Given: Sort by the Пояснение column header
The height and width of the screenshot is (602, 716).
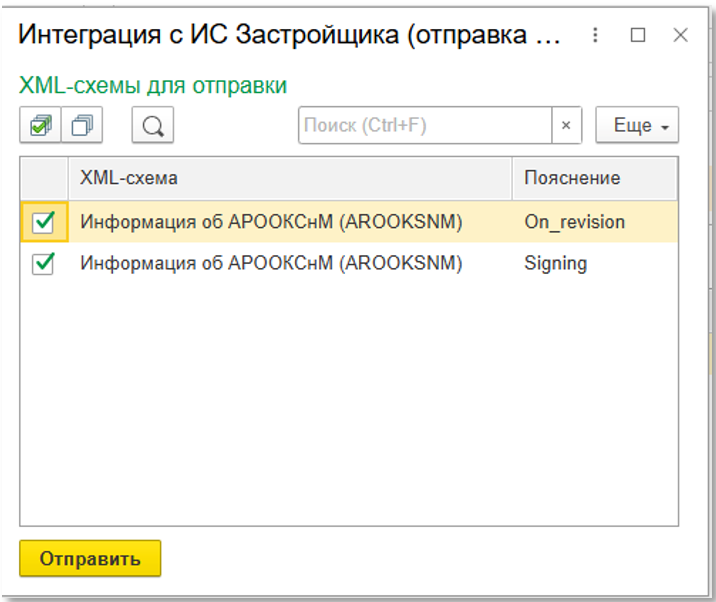Looking at the screenshot, I should click(594, 178).
